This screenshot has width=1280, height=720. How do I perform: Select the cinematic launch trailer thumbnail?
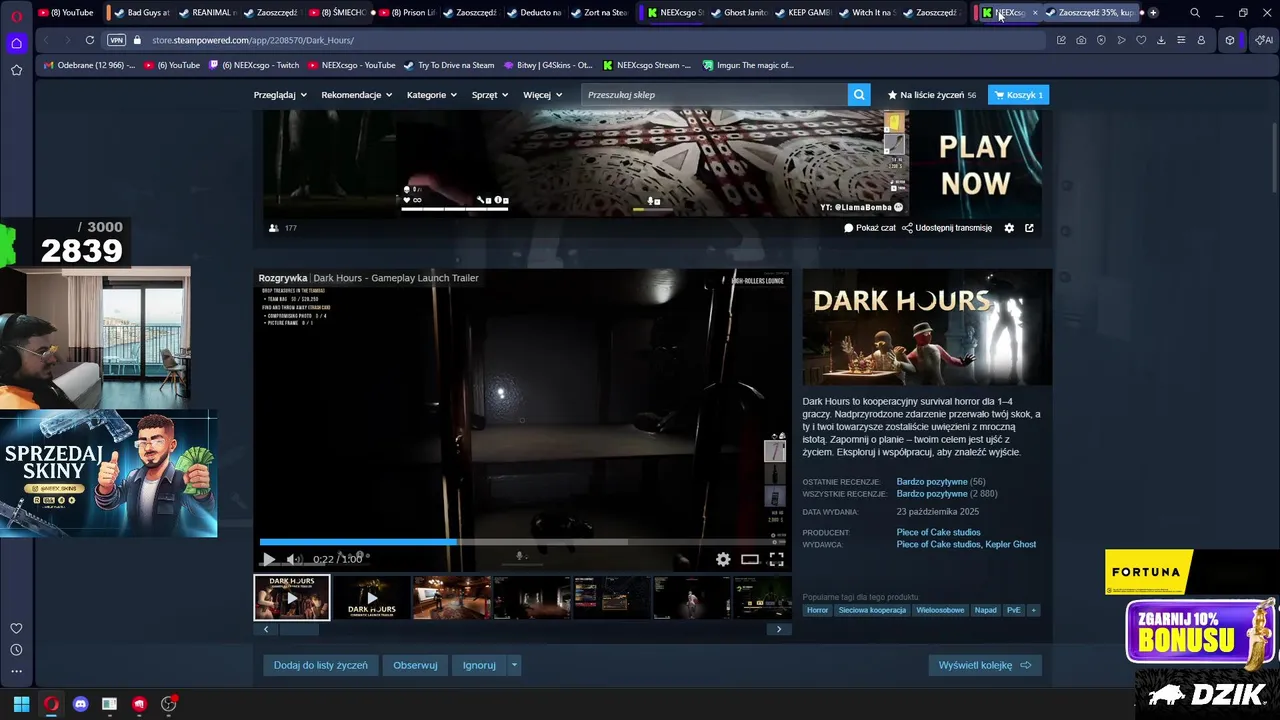371,598
